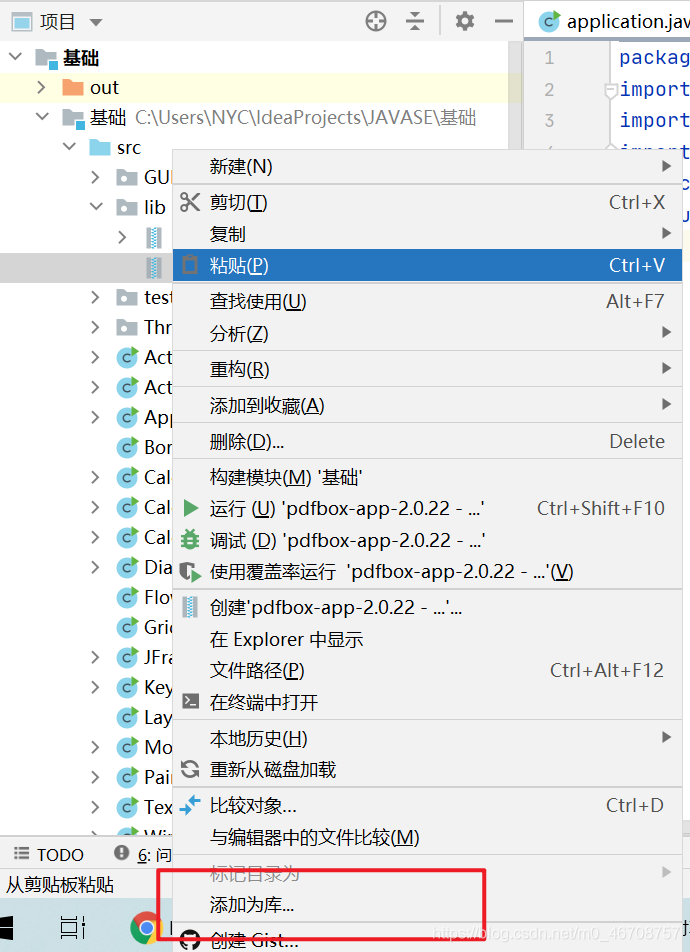Choose 与编辑器中的文件比较(M)
Screen dimensions: 690x952
(x=427, y=837)
